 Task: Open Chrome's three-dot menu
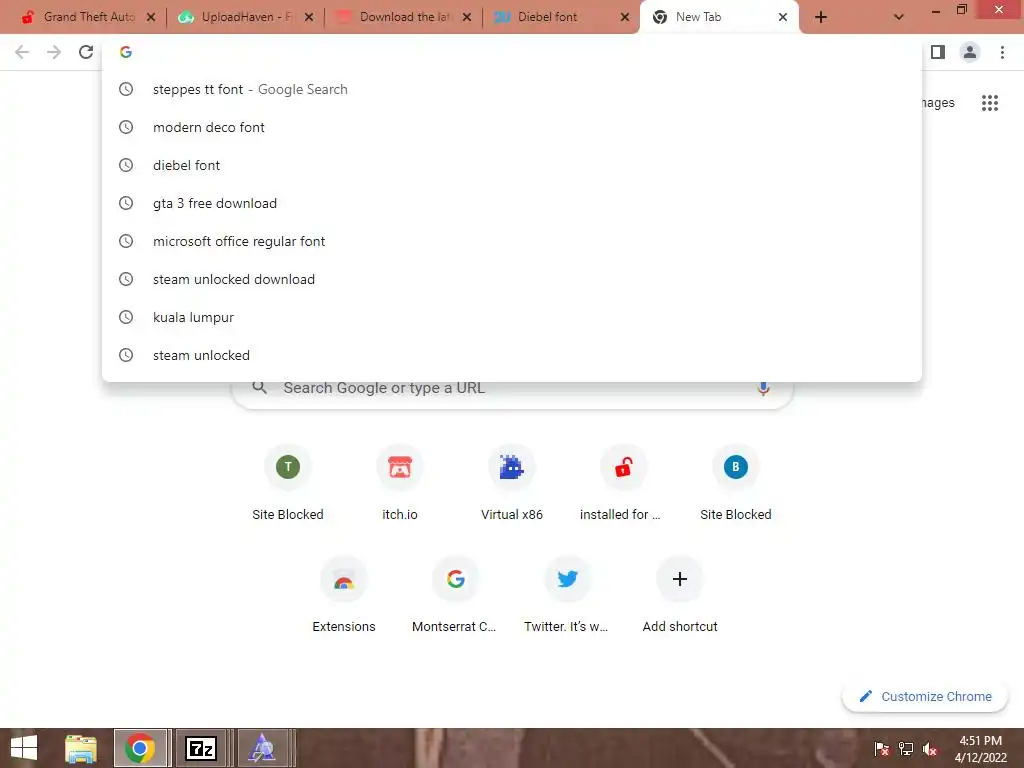(x=1002, y=52)
